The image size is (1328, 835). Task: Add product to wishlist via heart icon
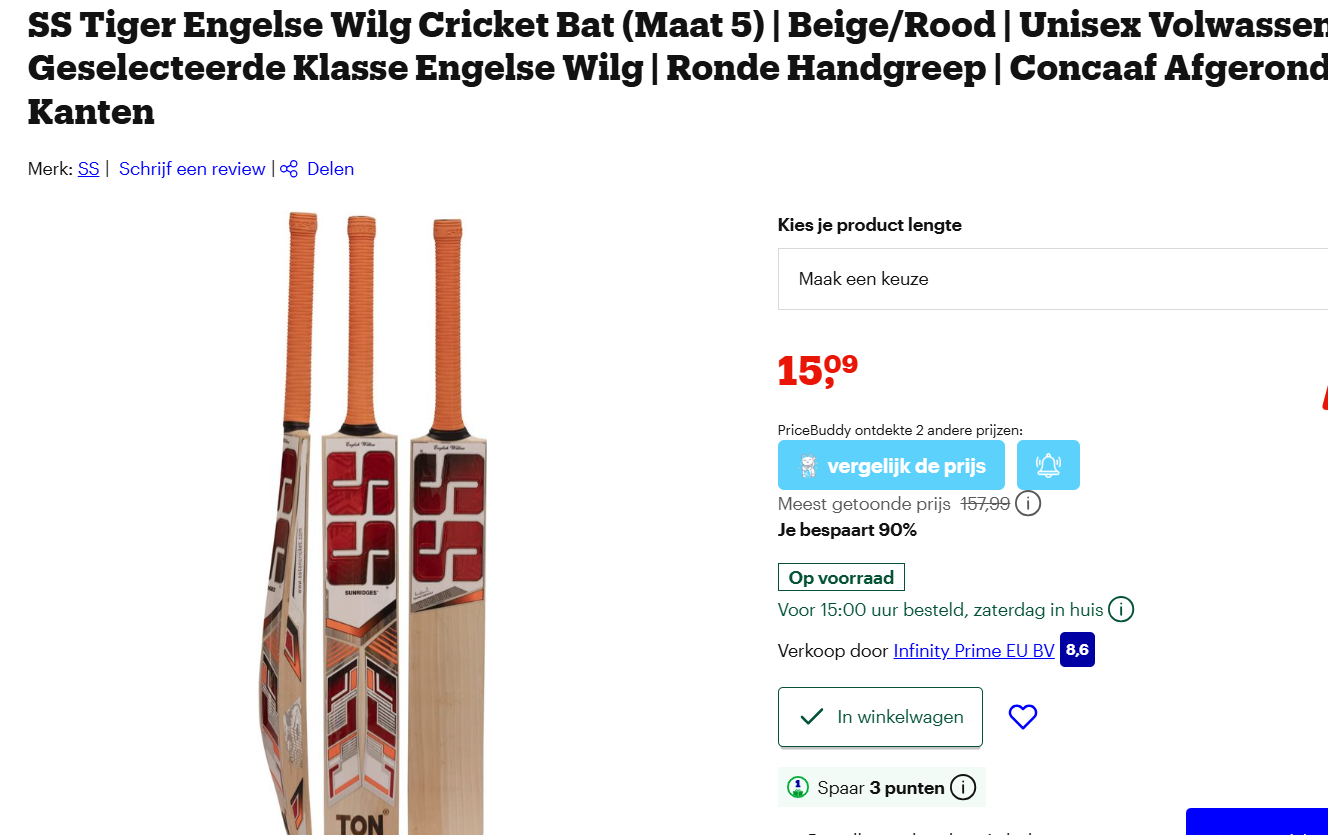1022,716
